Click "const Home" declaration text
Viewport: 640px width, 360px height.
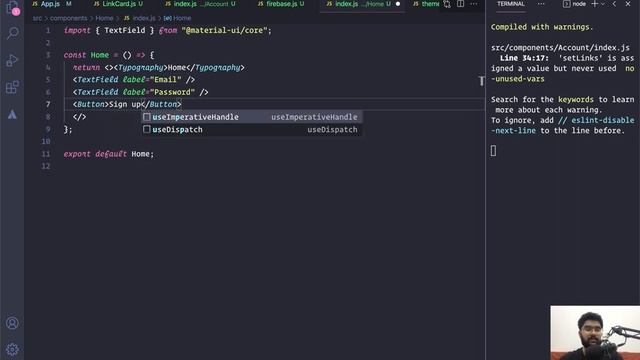[x=86, y=55]
